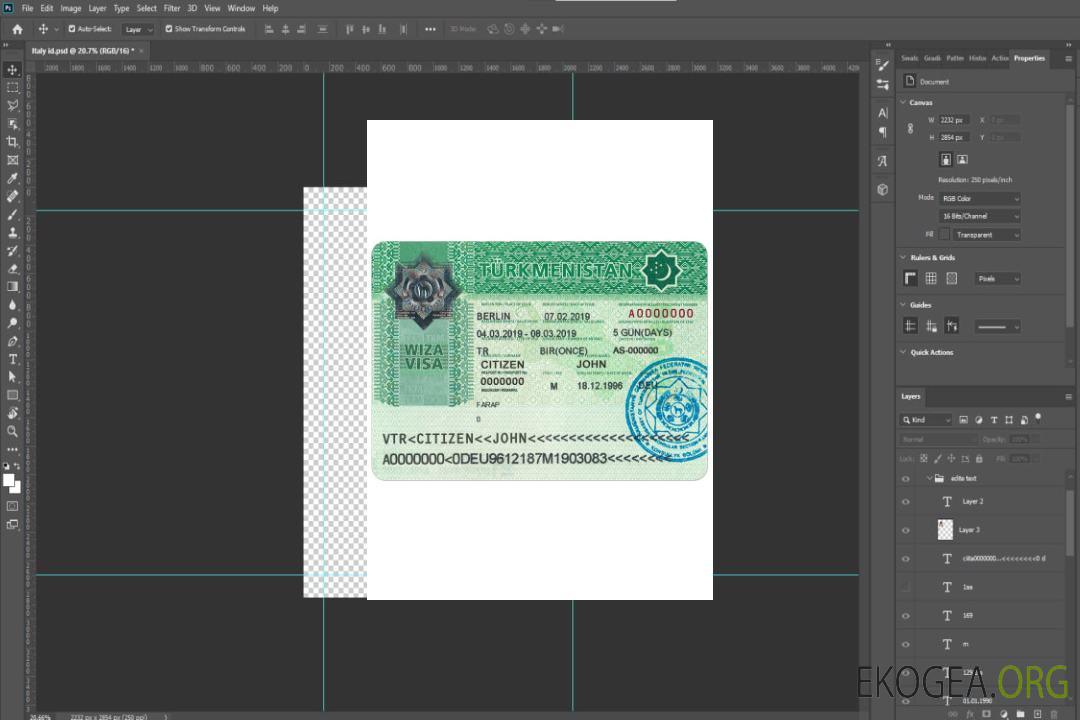Click the Edit in Quick Mask mode icon
The image size is (1080, 720).
pos(12,506)
